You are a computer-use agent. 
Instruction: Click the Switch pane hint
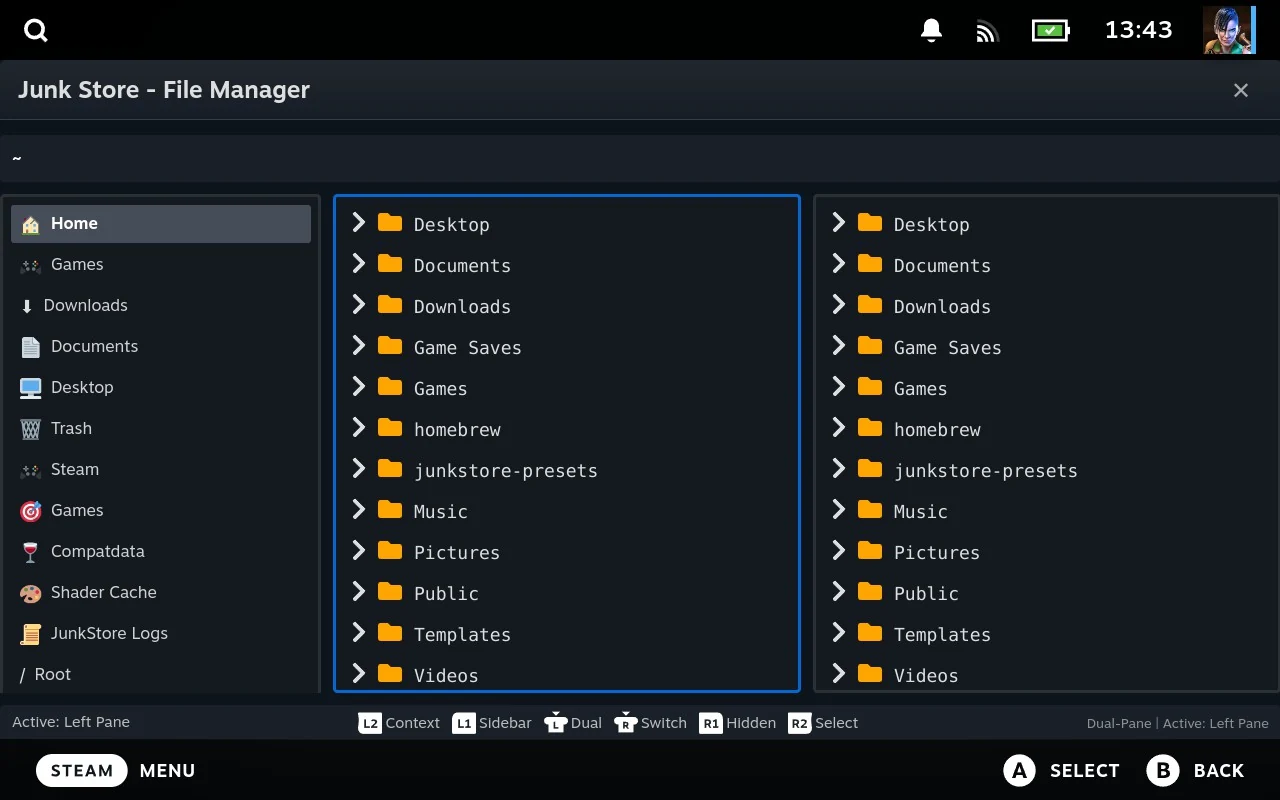tap(650, 723)
